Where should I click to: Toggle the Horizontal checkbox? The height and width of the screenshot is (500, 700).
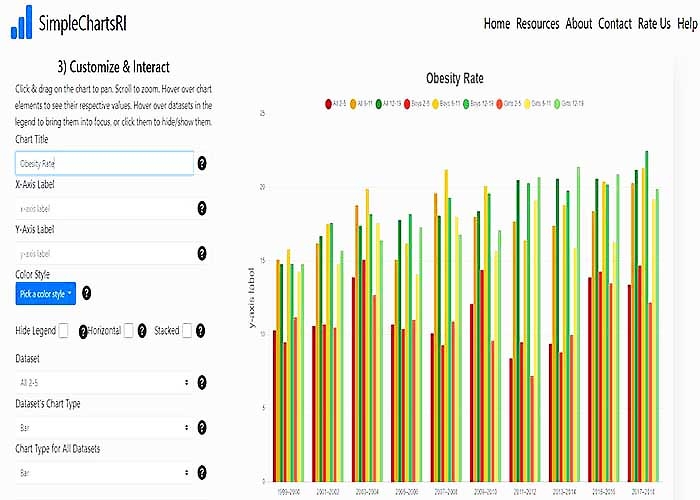click(x=127, y=330)
